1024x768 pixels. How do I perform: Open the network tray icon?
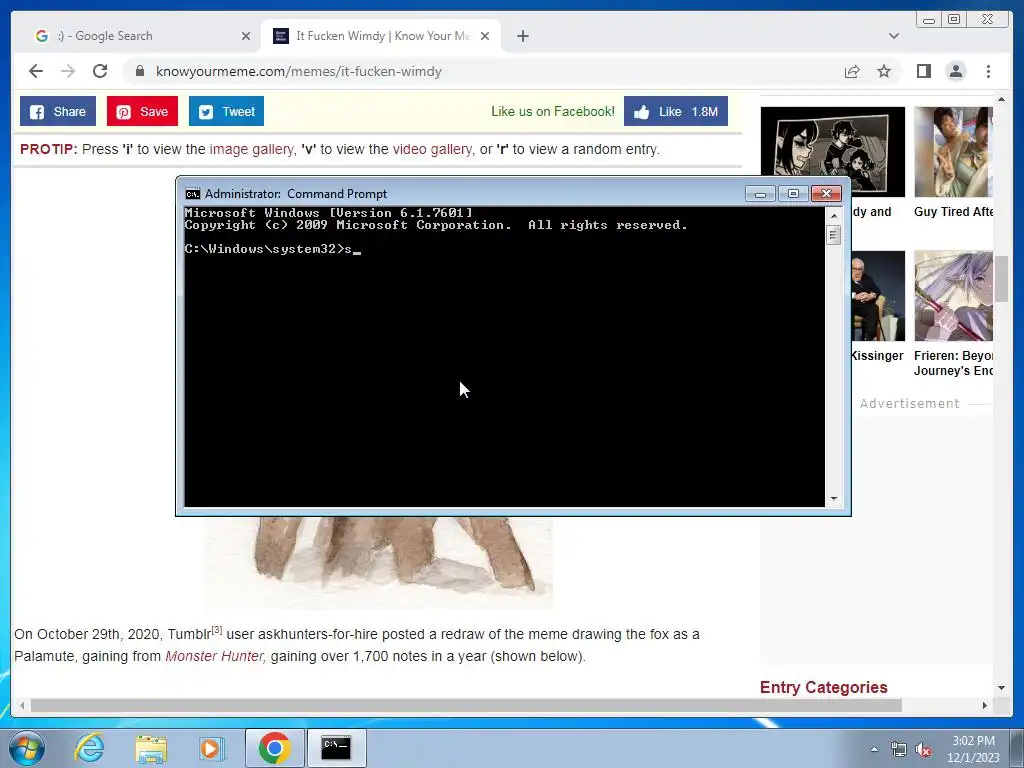coord(899,750)
